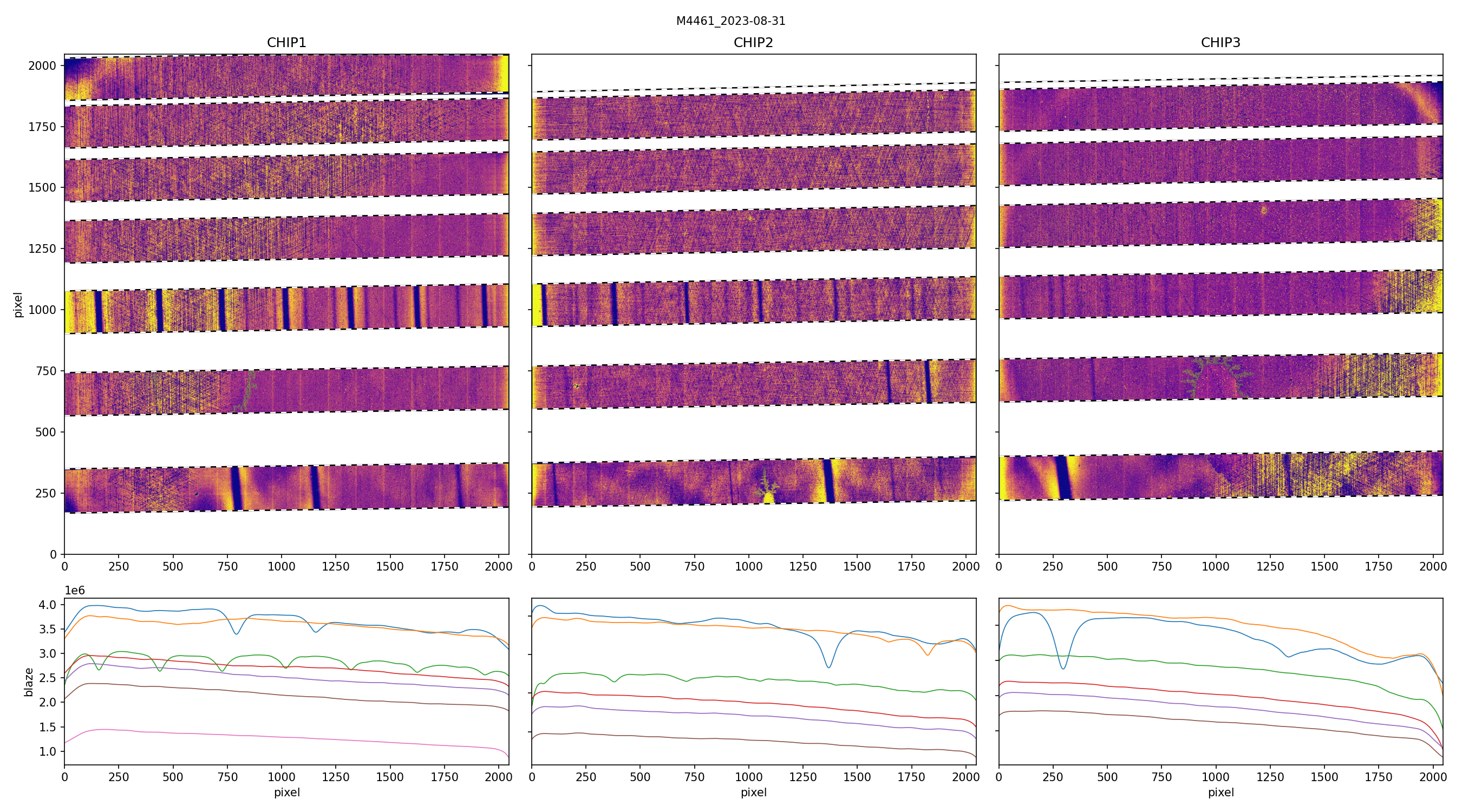Click the CHIP1 panel title
The image size is (1462, 812).
coord(286,43)
